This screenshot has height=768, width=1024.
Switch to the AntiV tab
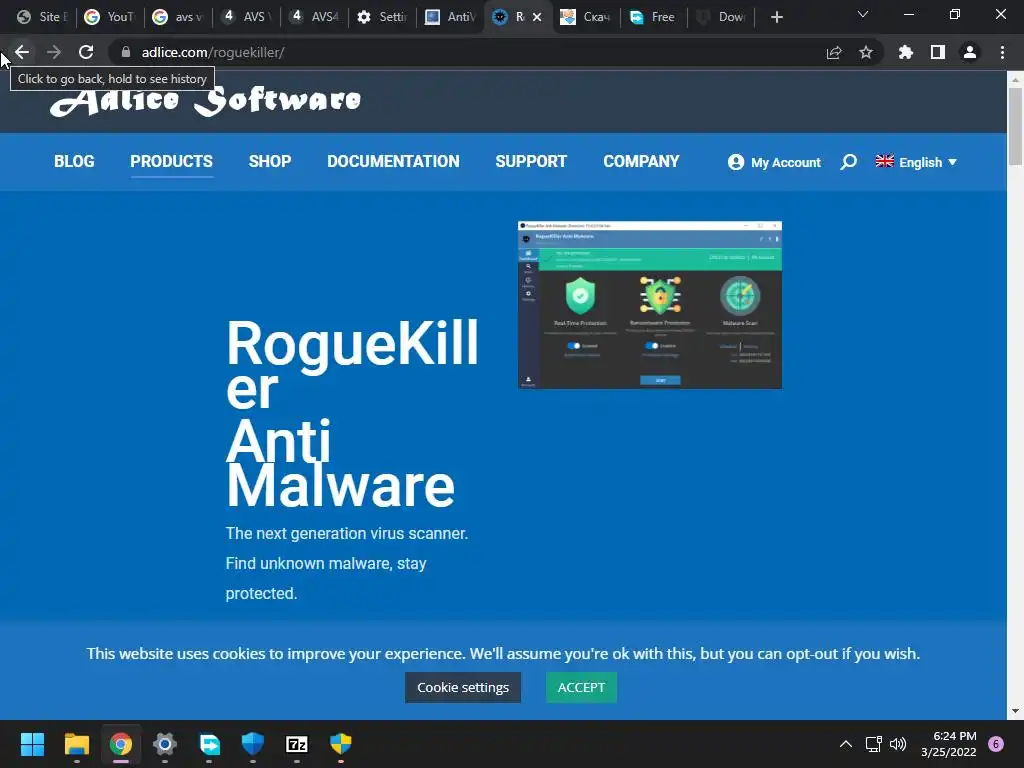[x=451, y=17]
